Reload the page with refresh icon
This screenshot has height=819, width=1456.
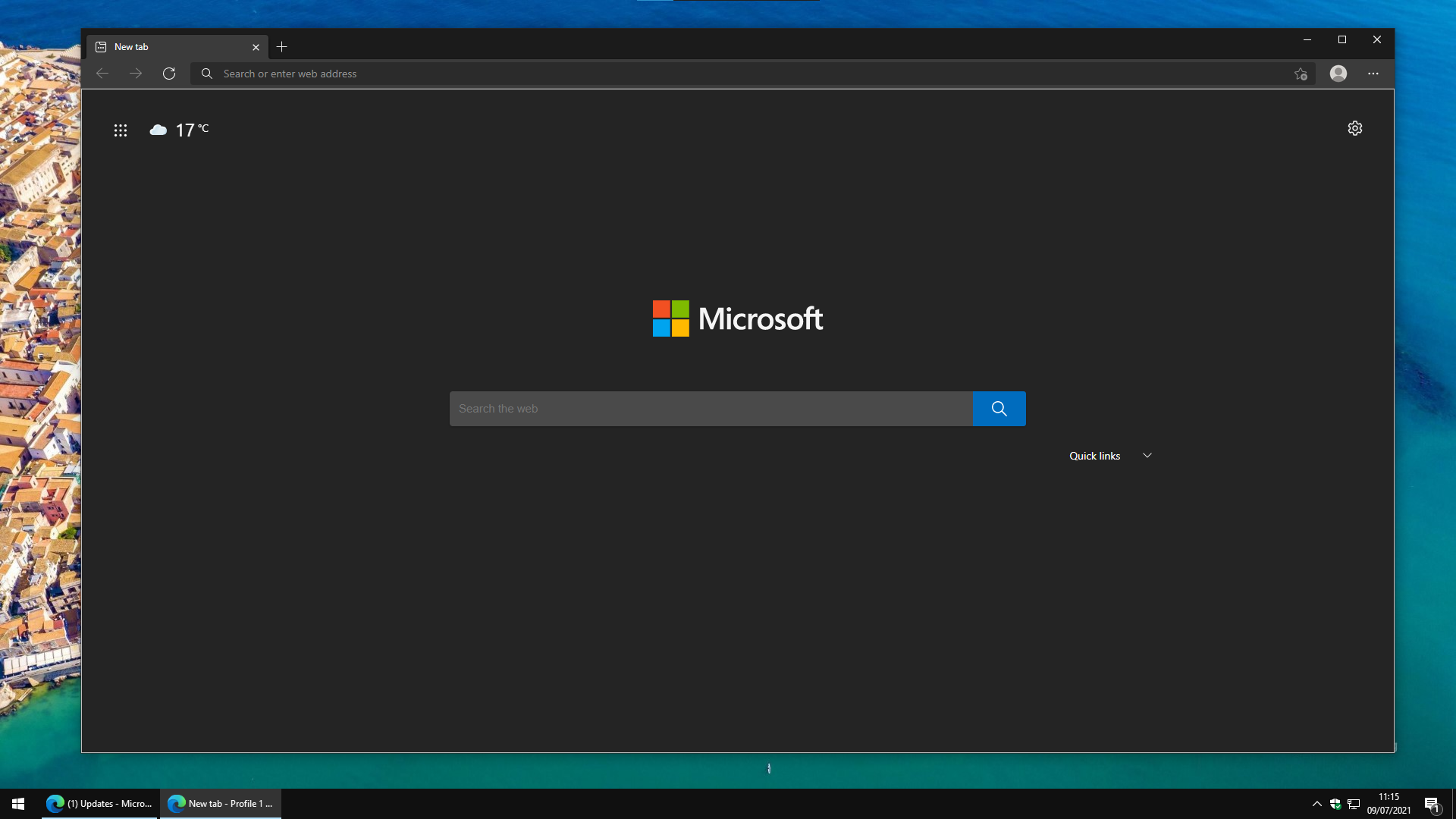tap(169, 74)
